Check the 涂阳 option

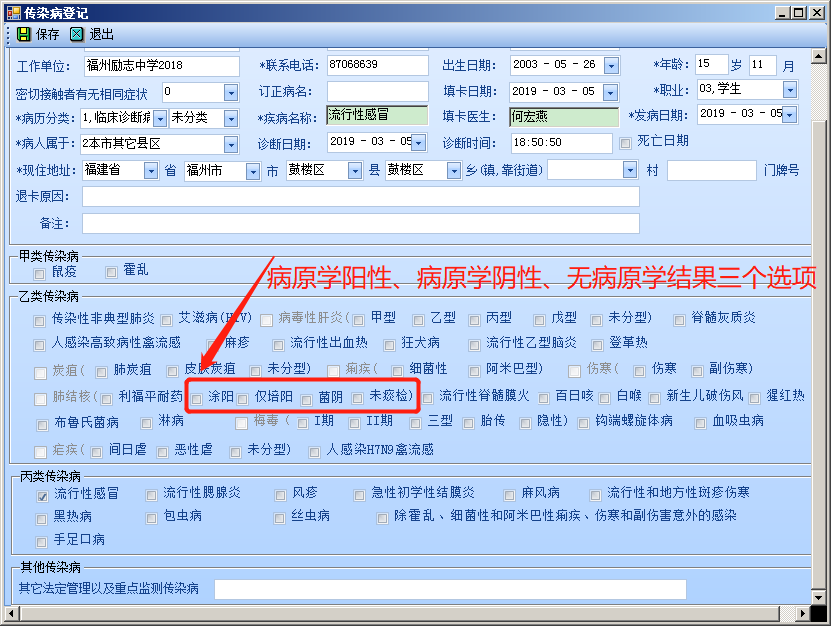[x=197, y=399]
